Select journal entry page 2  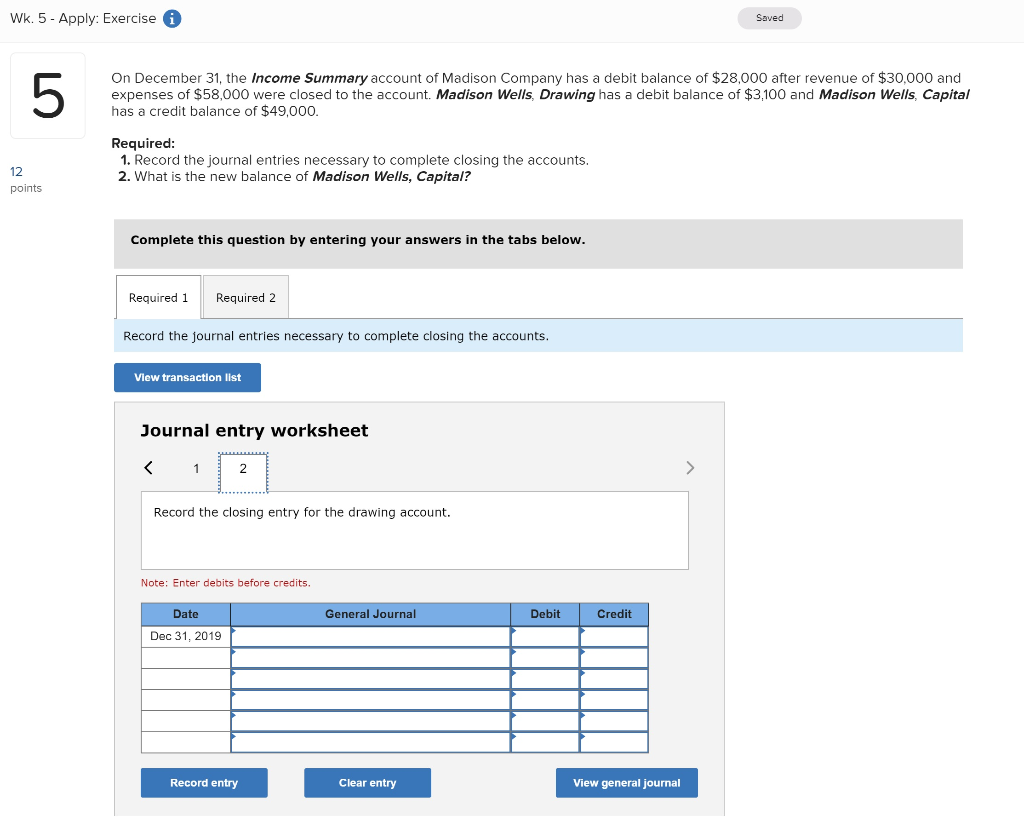[x=242, y=467]
